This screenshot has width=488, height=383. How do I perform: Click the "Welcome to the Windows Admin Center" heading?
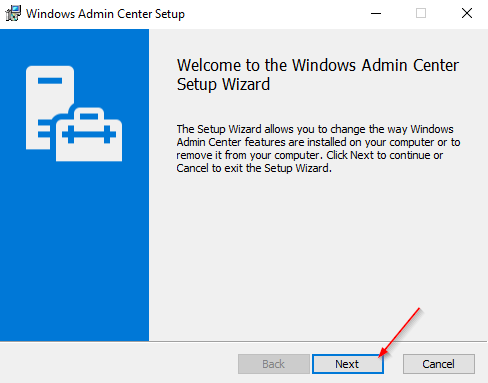(x=318, y=65)
